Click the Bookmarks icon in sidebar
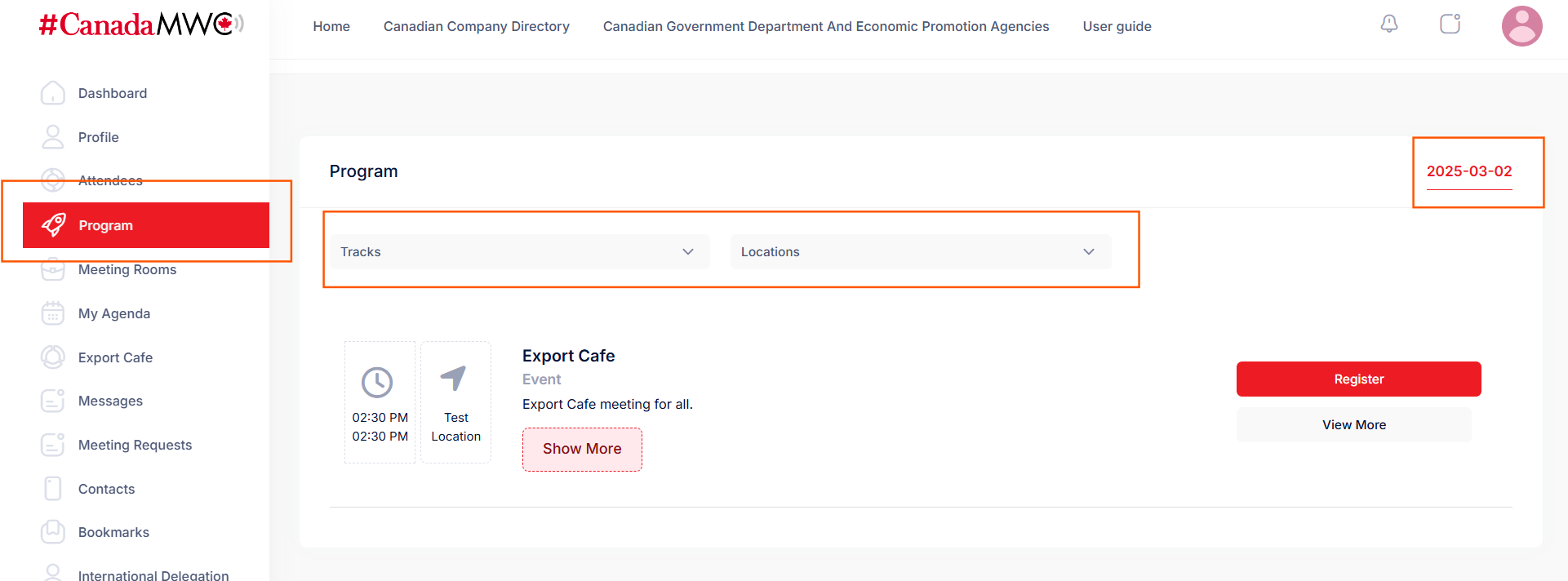1568x581 pixels. coord(53,532)
